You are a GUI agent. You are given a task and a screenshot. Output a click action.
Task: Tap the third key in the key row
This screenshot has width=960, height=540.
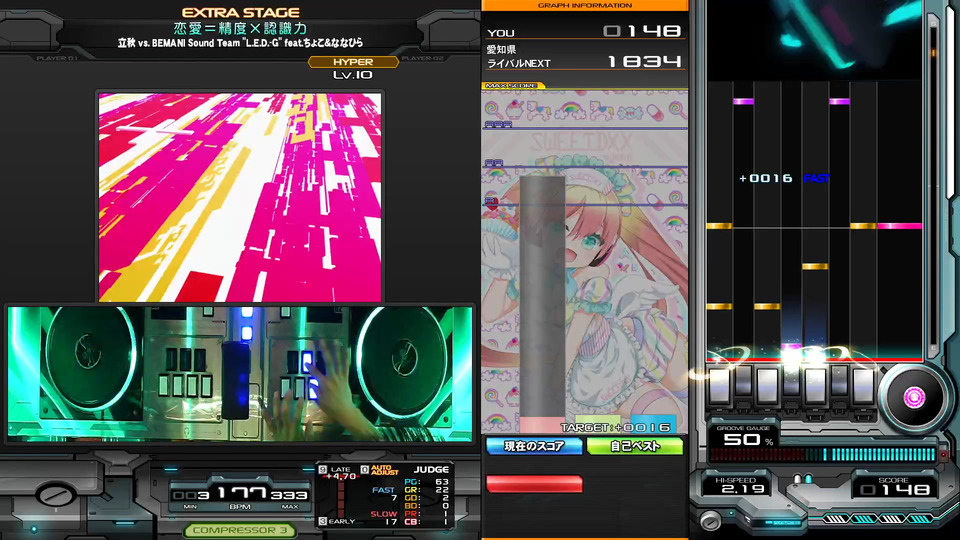[x=767, y=386]
